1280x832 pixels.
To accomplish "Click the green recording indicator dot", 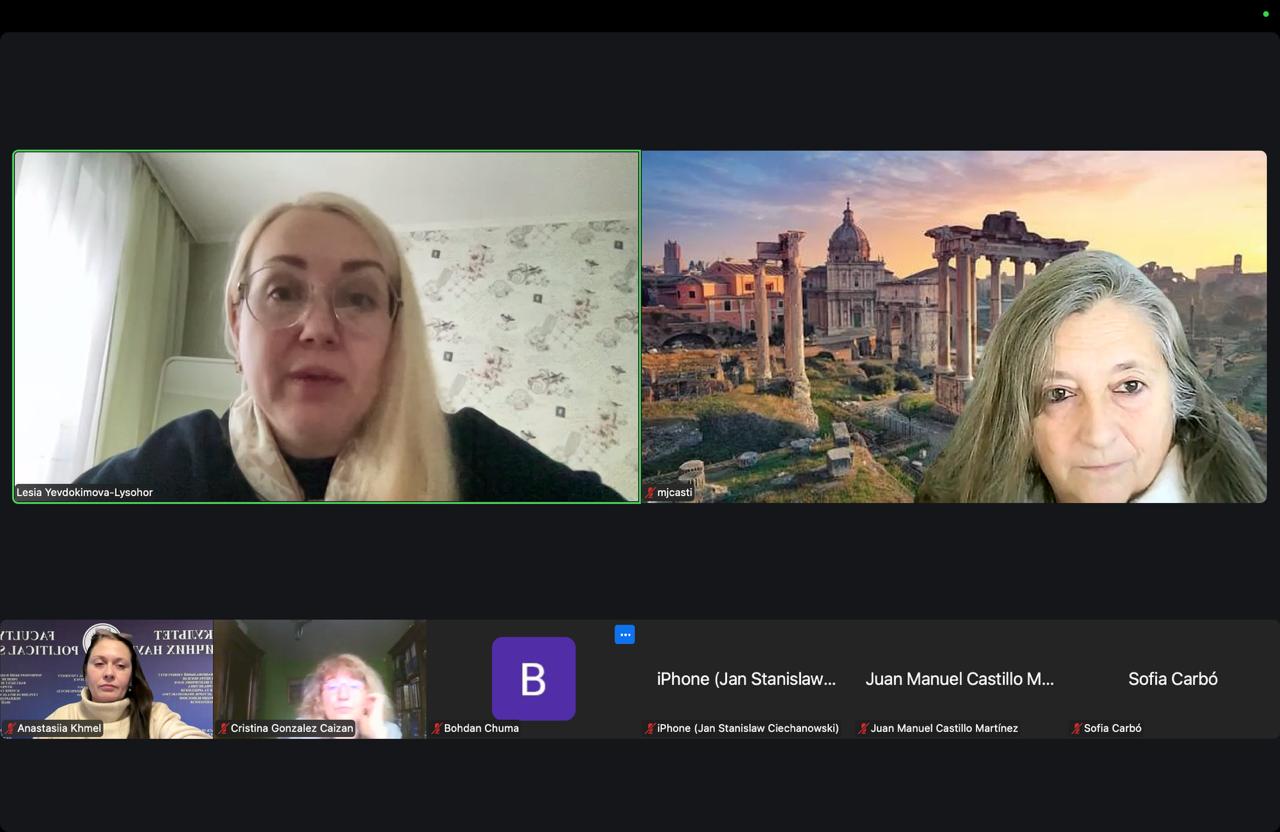I will click(1265, 14).
